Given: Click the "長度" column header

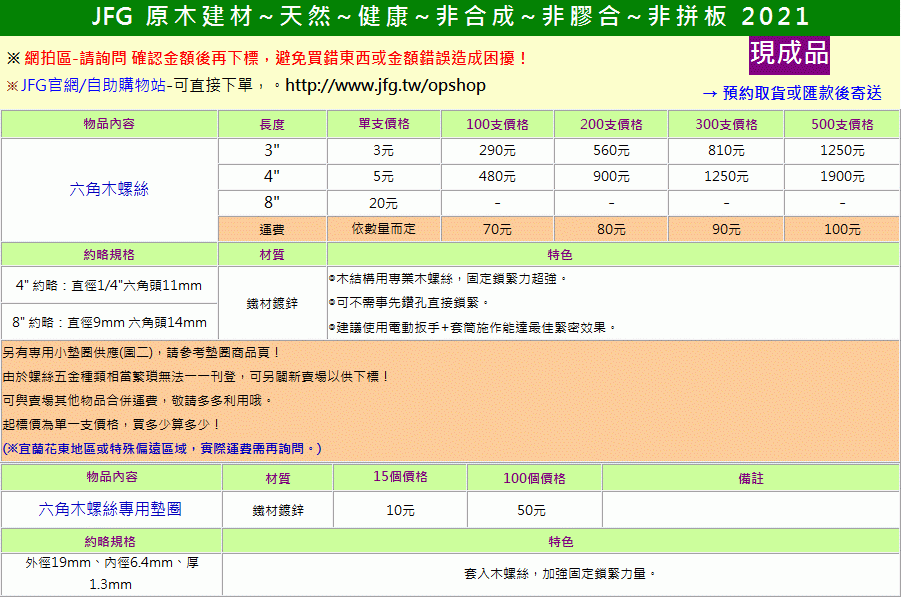Looking at the screenshot, I should coord(272,124).
